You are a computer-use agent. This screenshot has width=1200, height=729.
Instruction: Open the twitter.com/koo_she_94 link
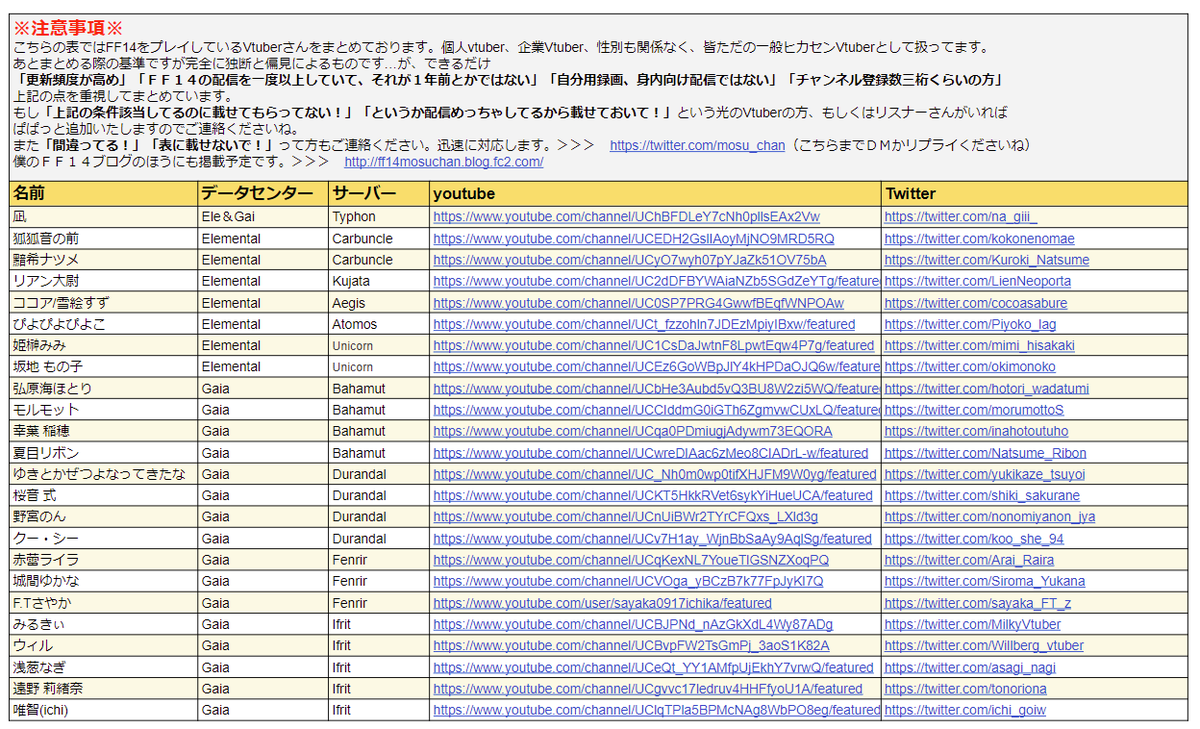974,538
